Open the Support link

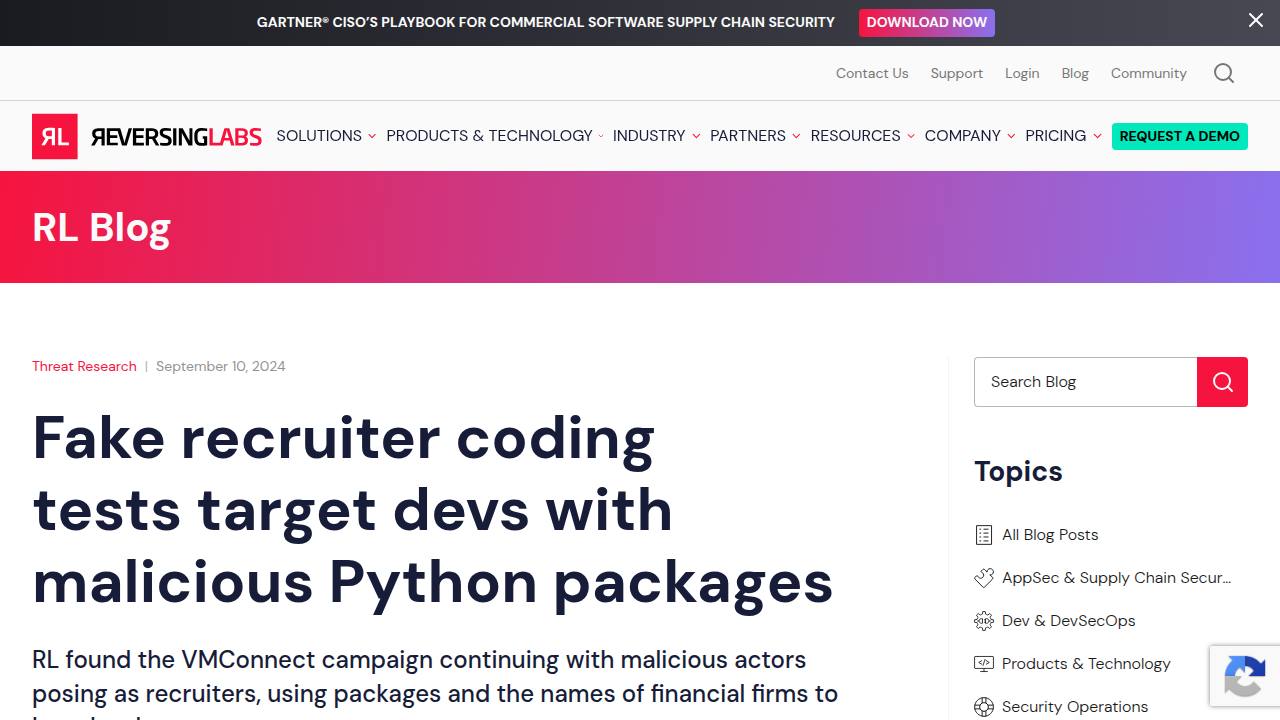[956, 73]
